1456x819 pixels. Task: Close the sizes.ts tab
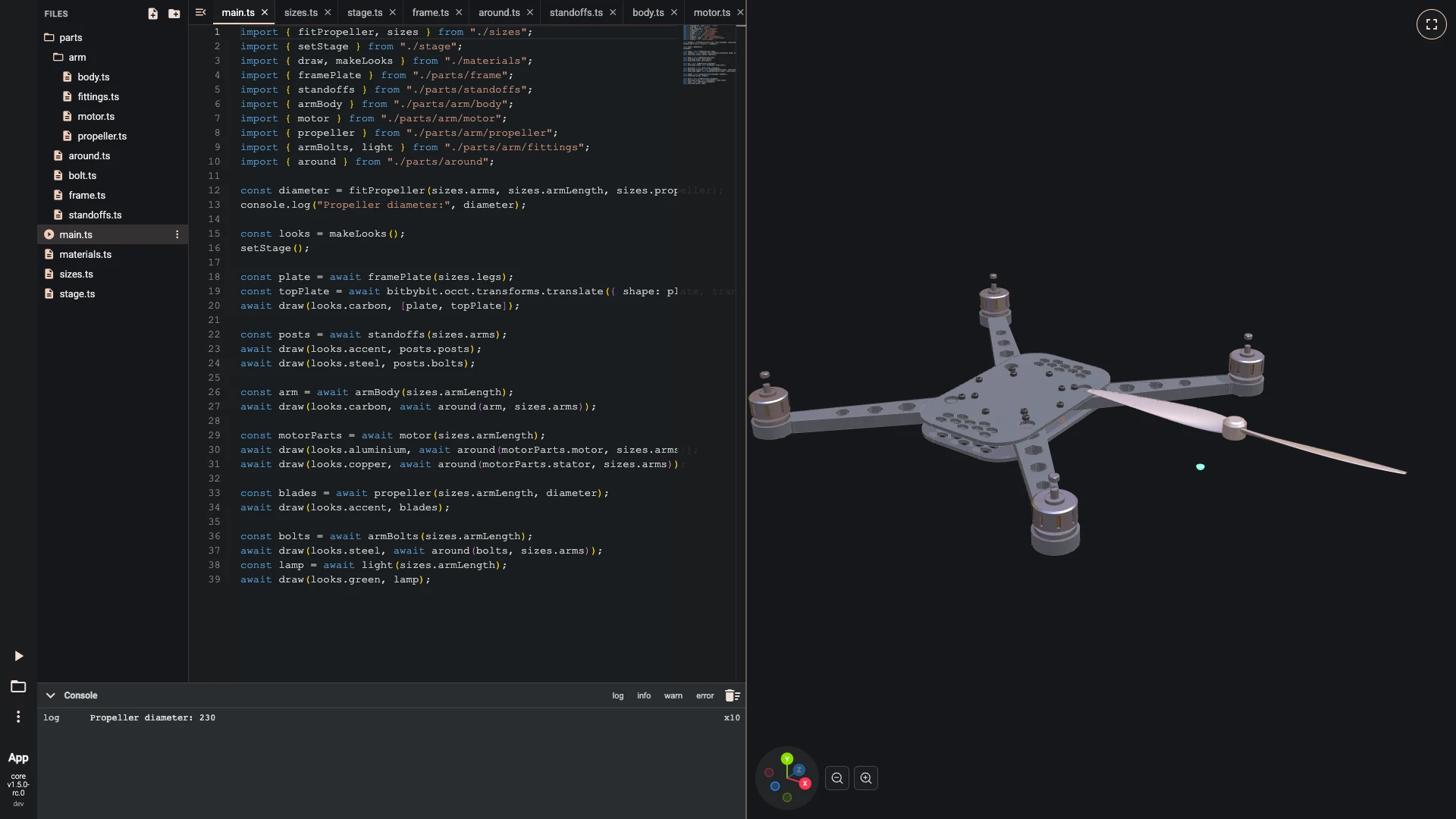click(328, 12)
